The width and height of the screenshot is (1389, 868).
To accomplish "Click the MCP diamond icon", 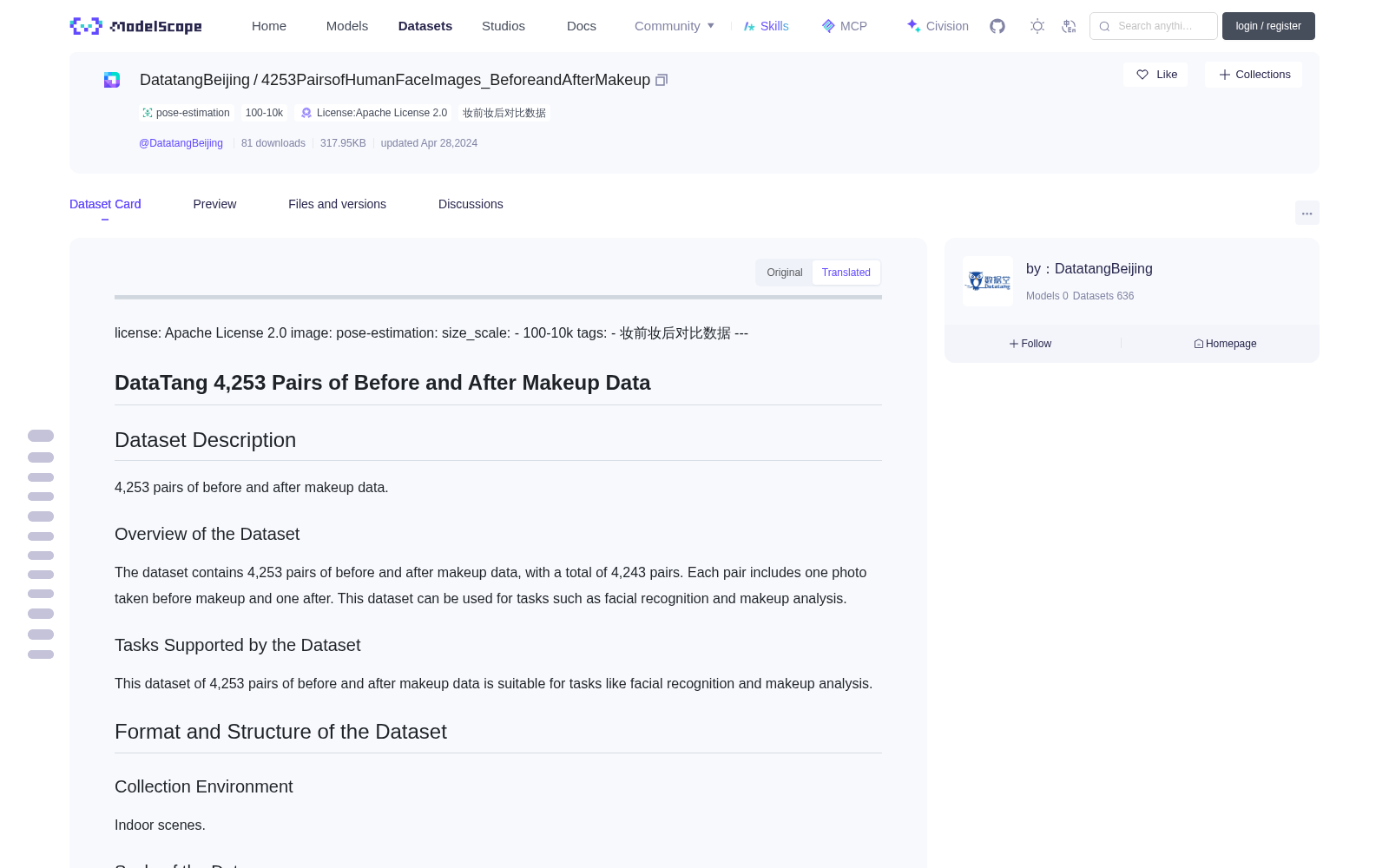I will click(x=828, y=26).
